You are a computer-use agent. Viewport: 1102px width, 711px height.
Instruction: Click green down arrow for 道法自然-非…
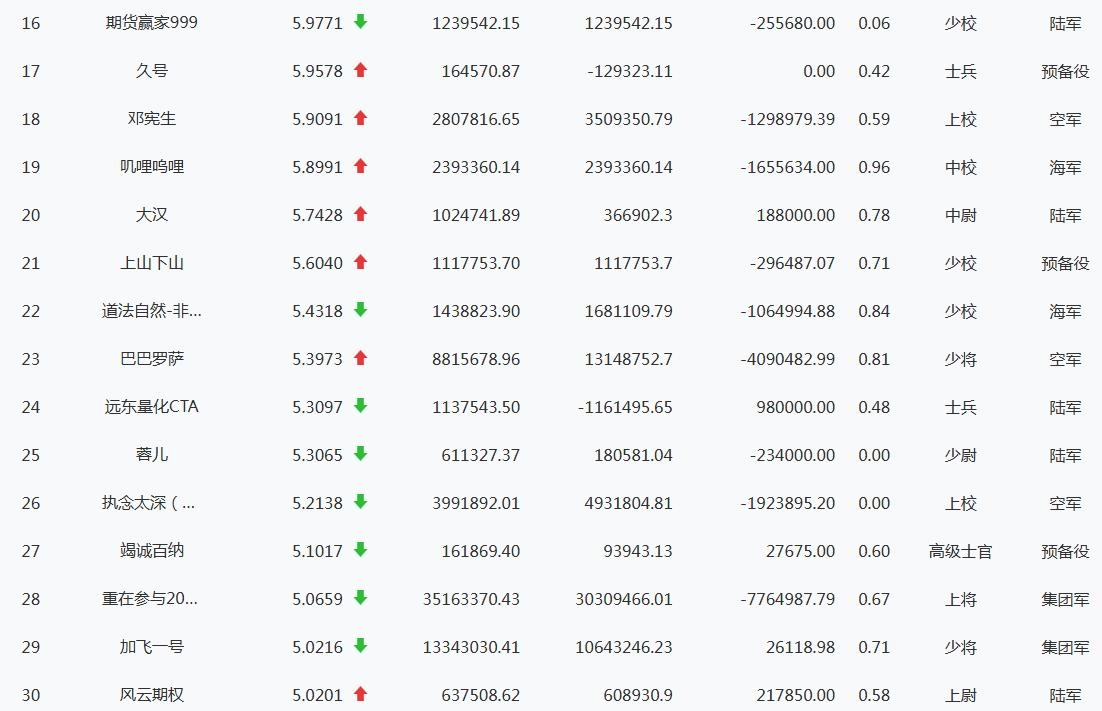360,310
